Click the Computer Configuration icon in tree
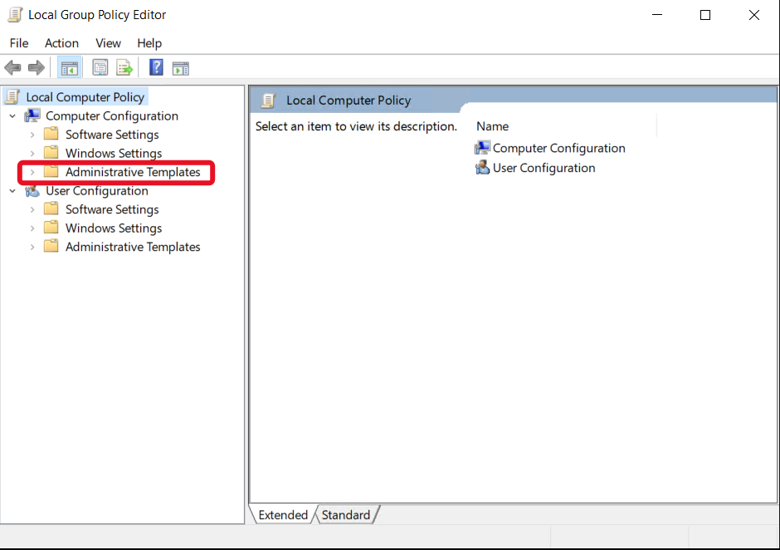 32,115
